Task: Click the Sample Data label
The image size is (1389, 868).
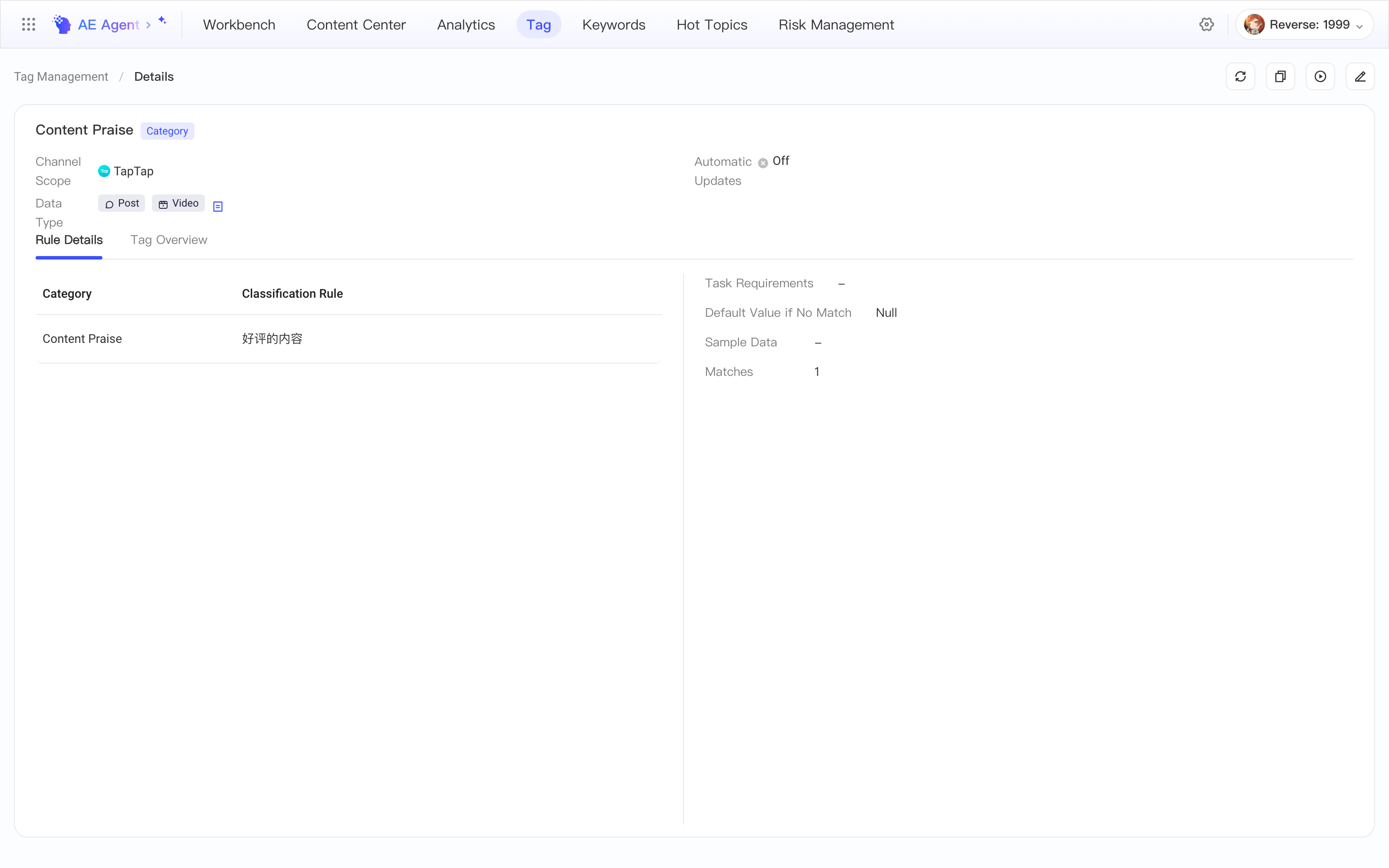Action: (741, 343)
